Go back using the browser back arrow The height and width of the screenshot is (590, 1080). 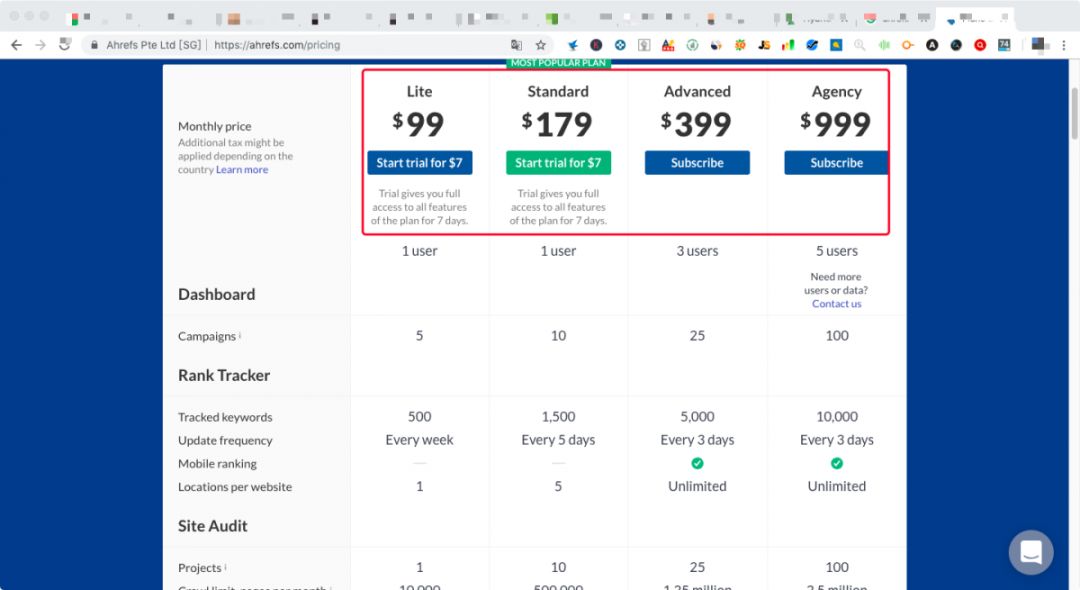17,45
